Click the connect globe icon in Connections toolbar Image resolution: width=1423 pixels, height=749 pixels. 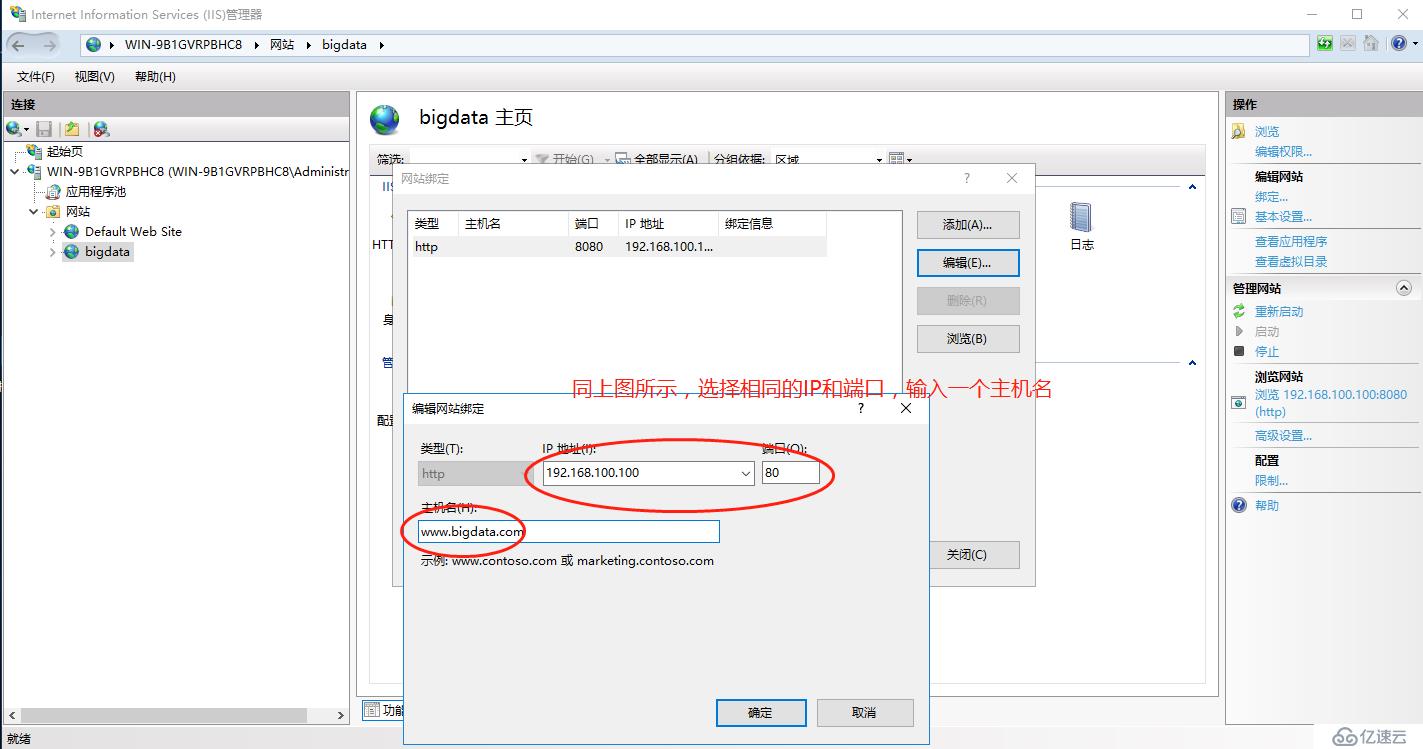[x=14, y=129]
